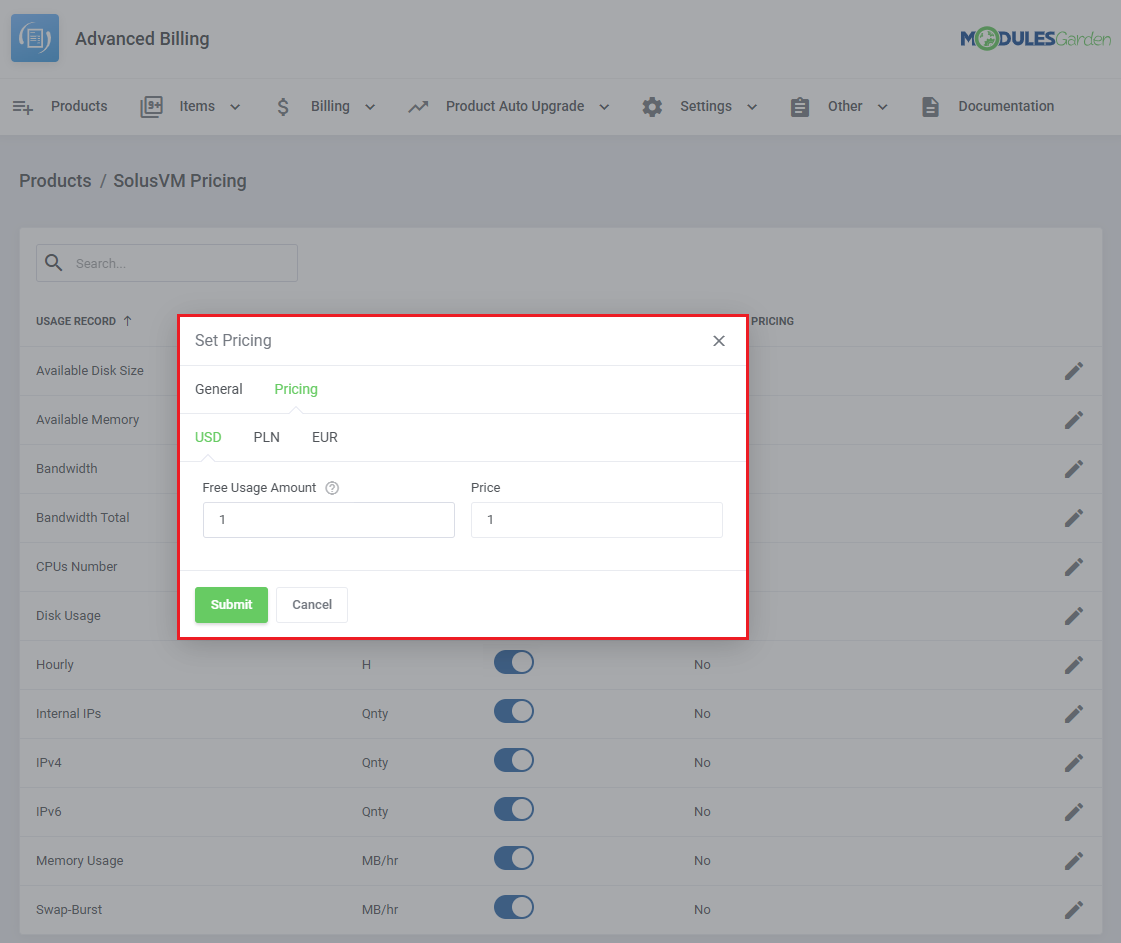Image resolution: width=1121 pixels, height=943 pixels.
Task: Edit the Internal IPs record
Action: [1074, 714]
